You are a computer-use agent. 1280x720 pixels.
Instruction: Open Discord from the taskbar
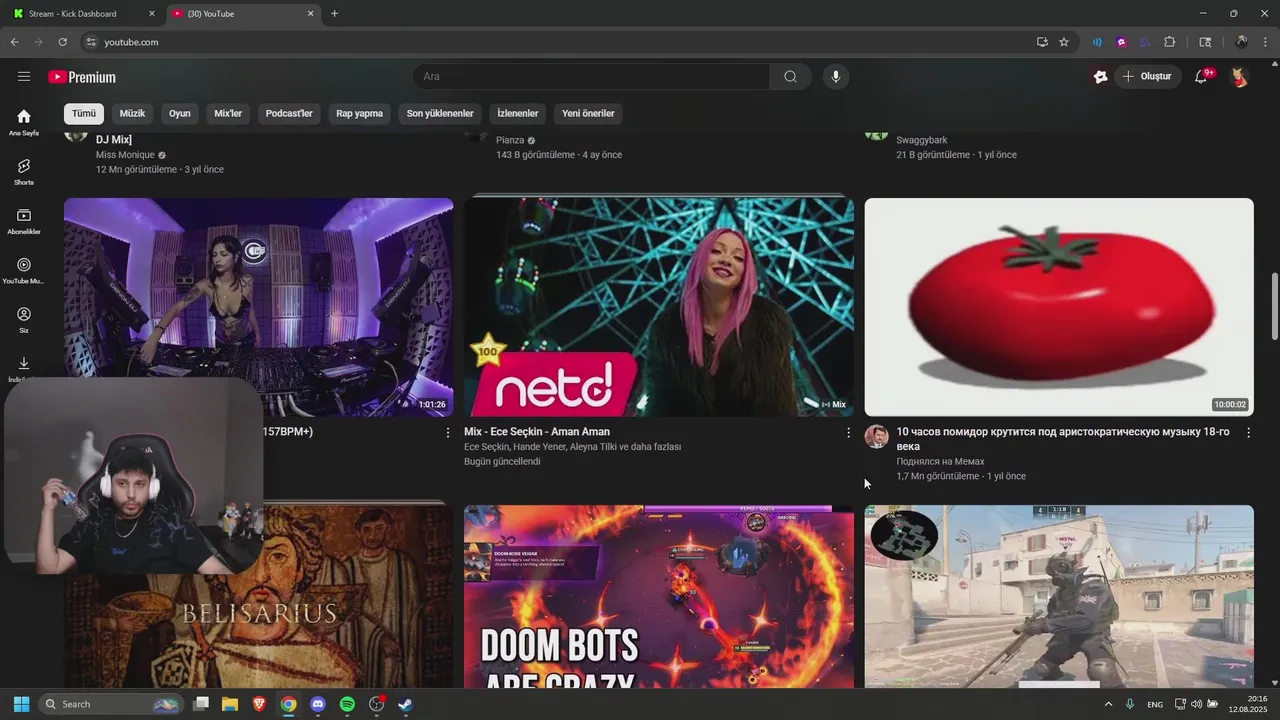pos(318,704)
